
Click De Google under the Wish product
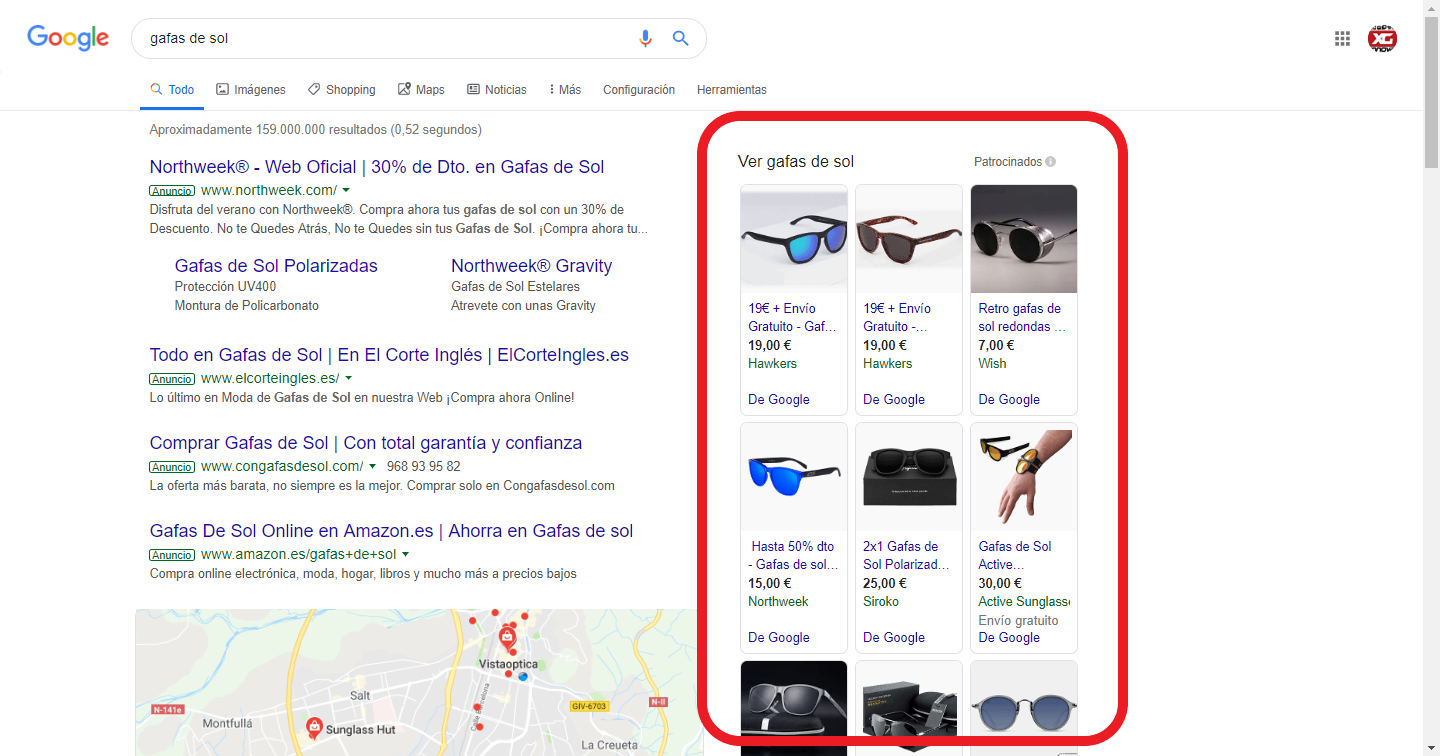tap(1009, 400)
